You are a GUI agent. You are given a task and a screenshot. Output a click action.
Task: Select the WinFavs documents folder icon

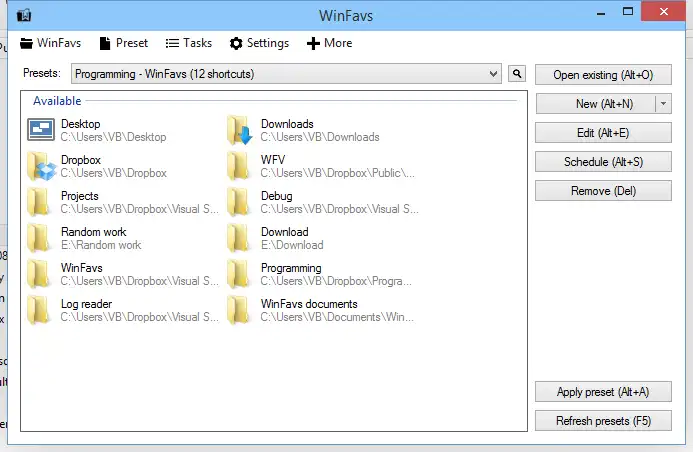click(238, 310)
